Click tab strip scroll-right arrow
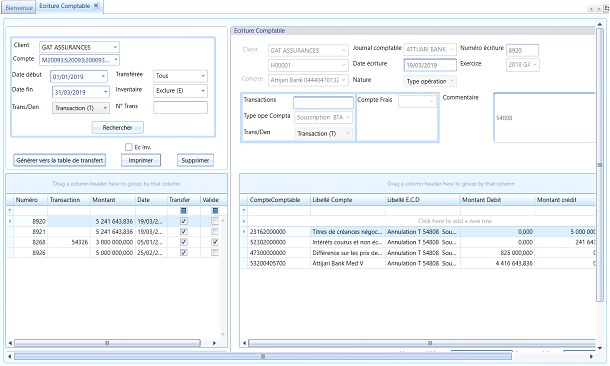The image size is (610, 366). click(598, 9)
